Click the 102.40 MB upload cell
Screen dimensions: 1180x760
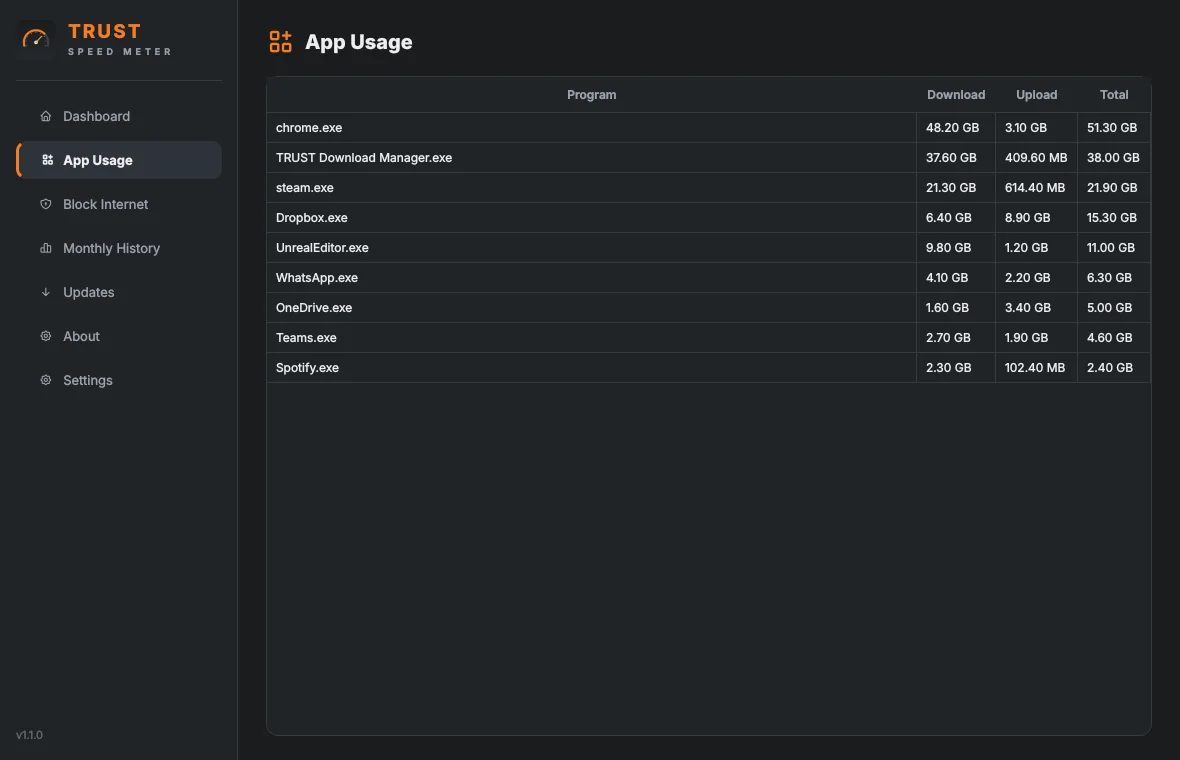(1035, 368)
